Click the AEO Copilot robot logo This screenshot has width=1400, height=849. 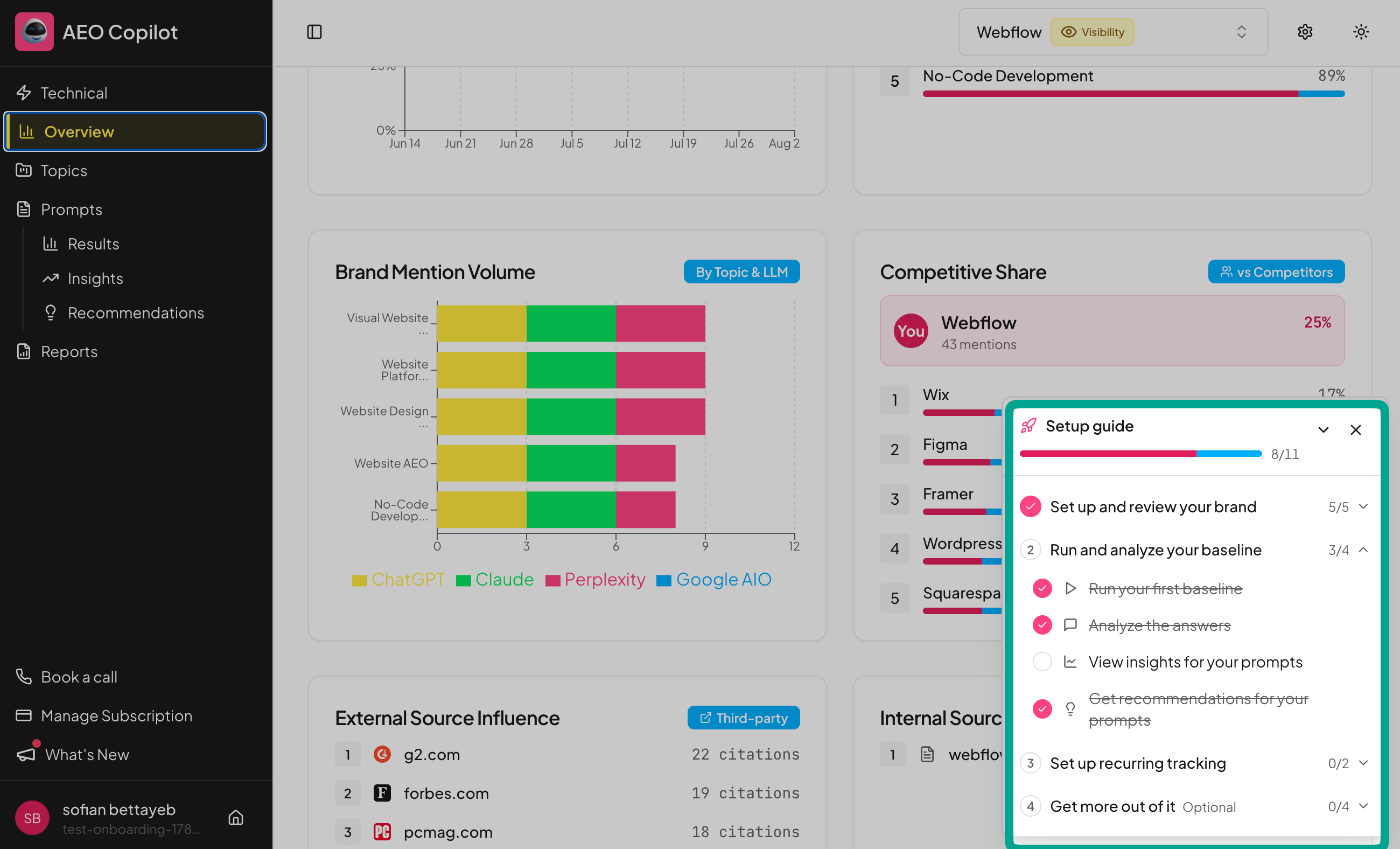pyautogui.click(x=34, y=32)
